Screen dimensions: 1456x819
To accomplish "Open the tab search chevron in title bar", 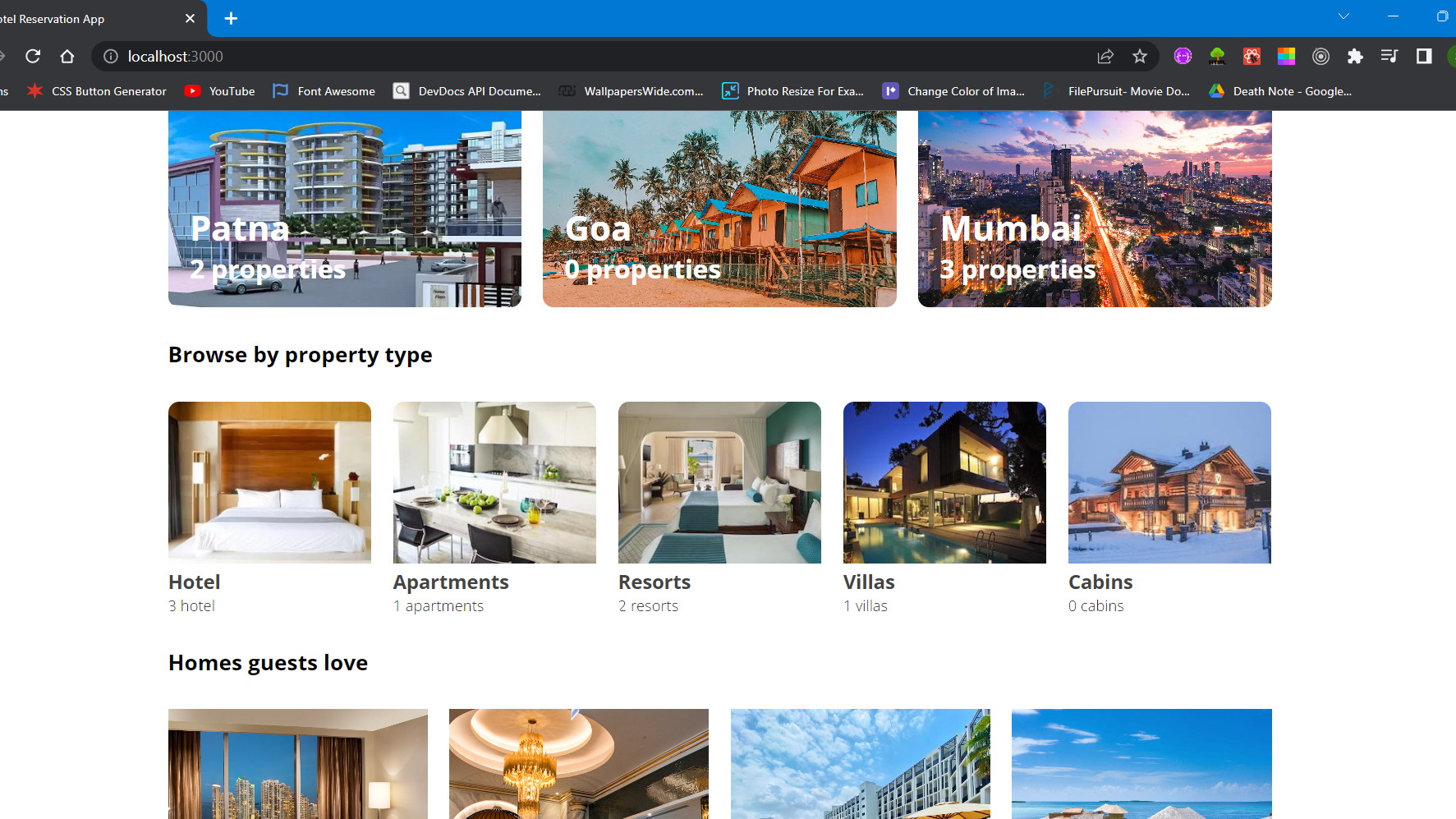I will pyautogui.click(x=1344, y=16).
